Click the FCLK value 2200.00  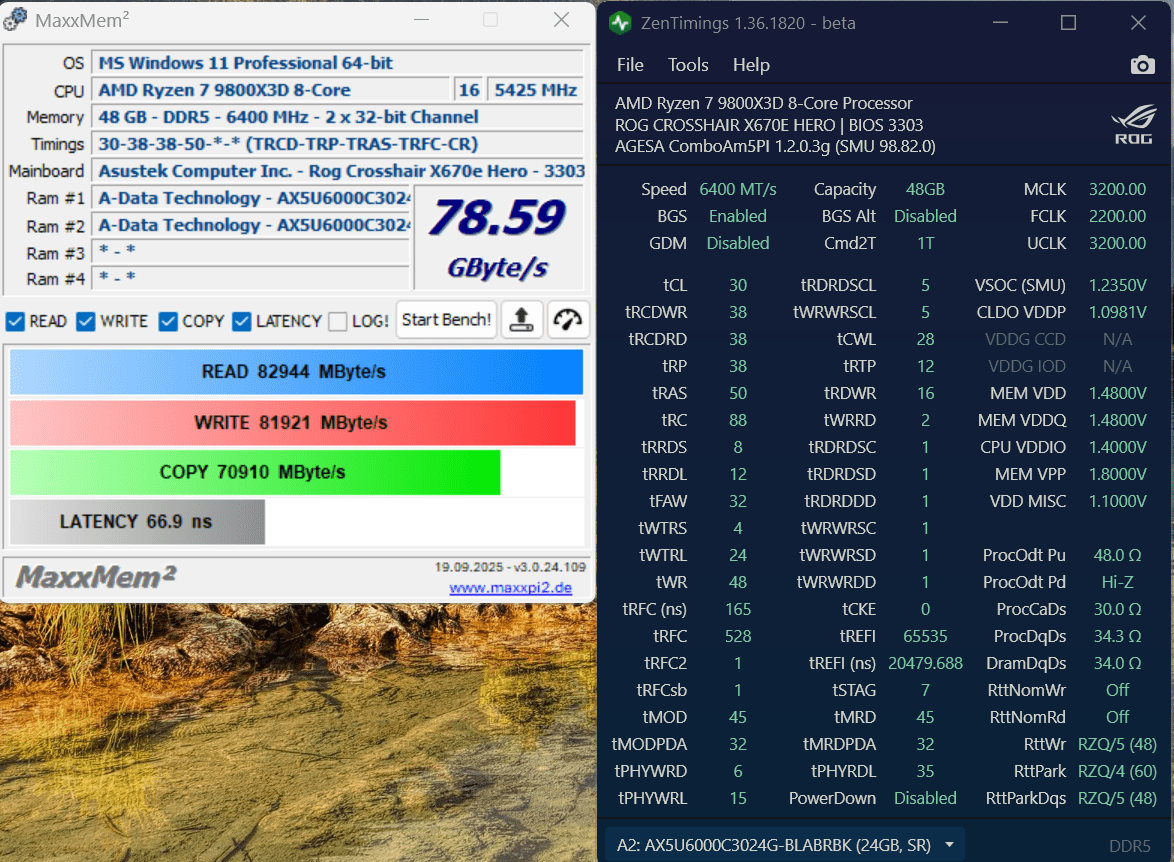pyautogui.click(x=1117, y=216)
